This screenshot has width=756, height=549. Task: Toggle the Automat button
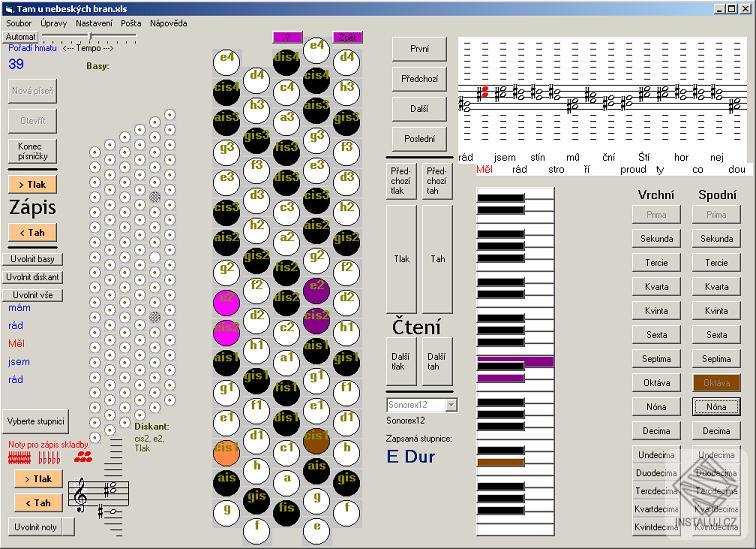pos(21,36)
